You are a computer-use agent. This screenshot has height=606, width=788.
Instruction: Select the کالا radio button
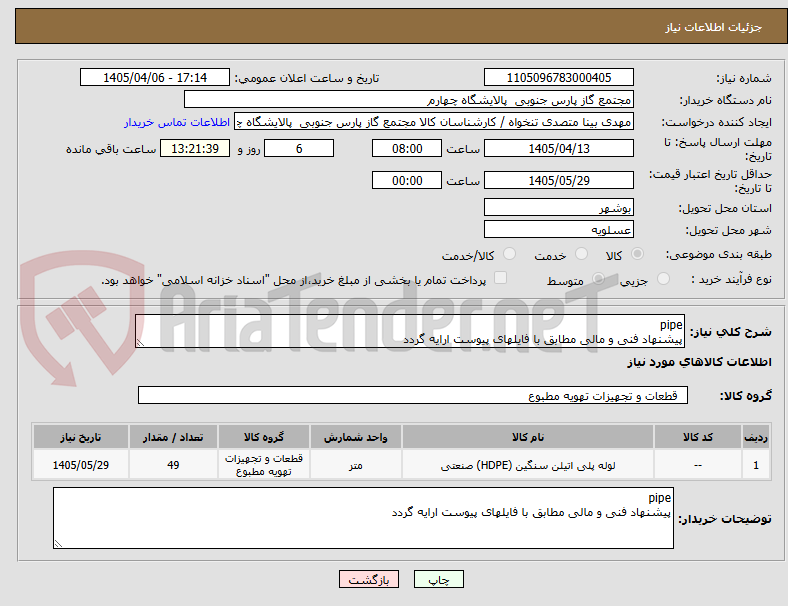pyautogui.click(x=637, y=254)
